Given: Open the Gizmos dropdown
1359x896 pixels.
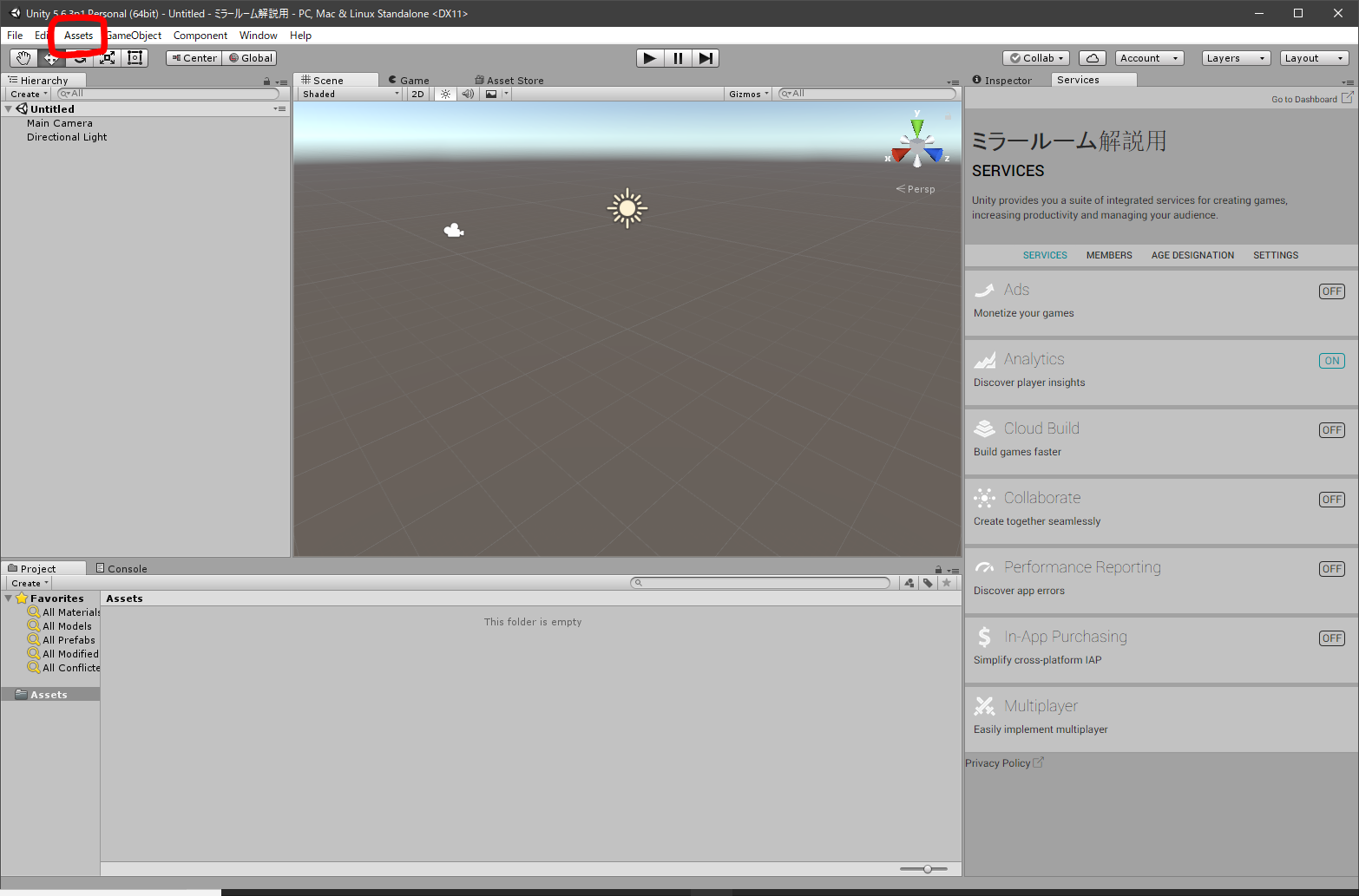Looking at the screenshot, I should pos(749,94).
